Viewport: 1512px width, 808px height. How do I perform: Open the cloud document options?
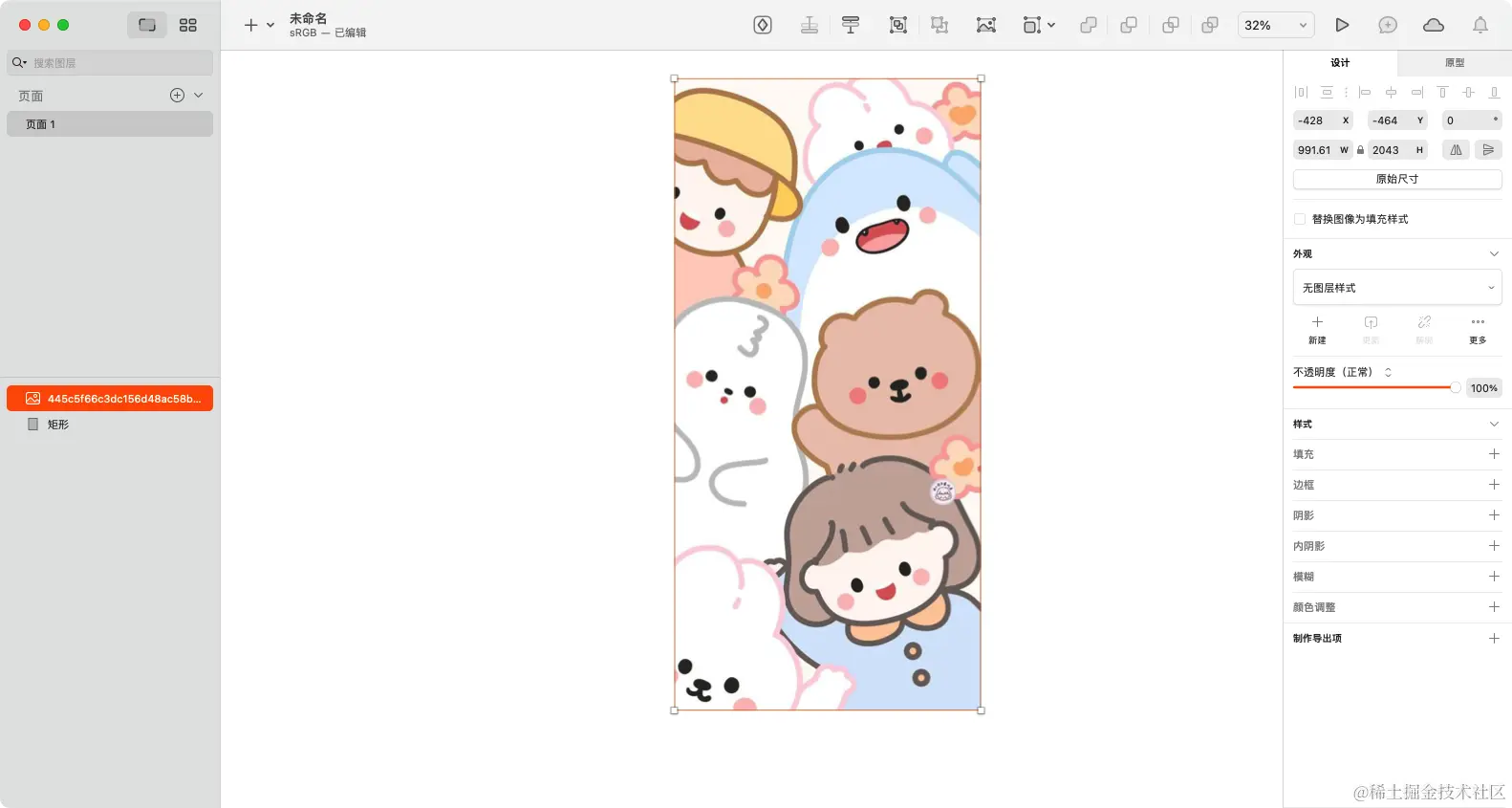click(x=1434, y=25)
